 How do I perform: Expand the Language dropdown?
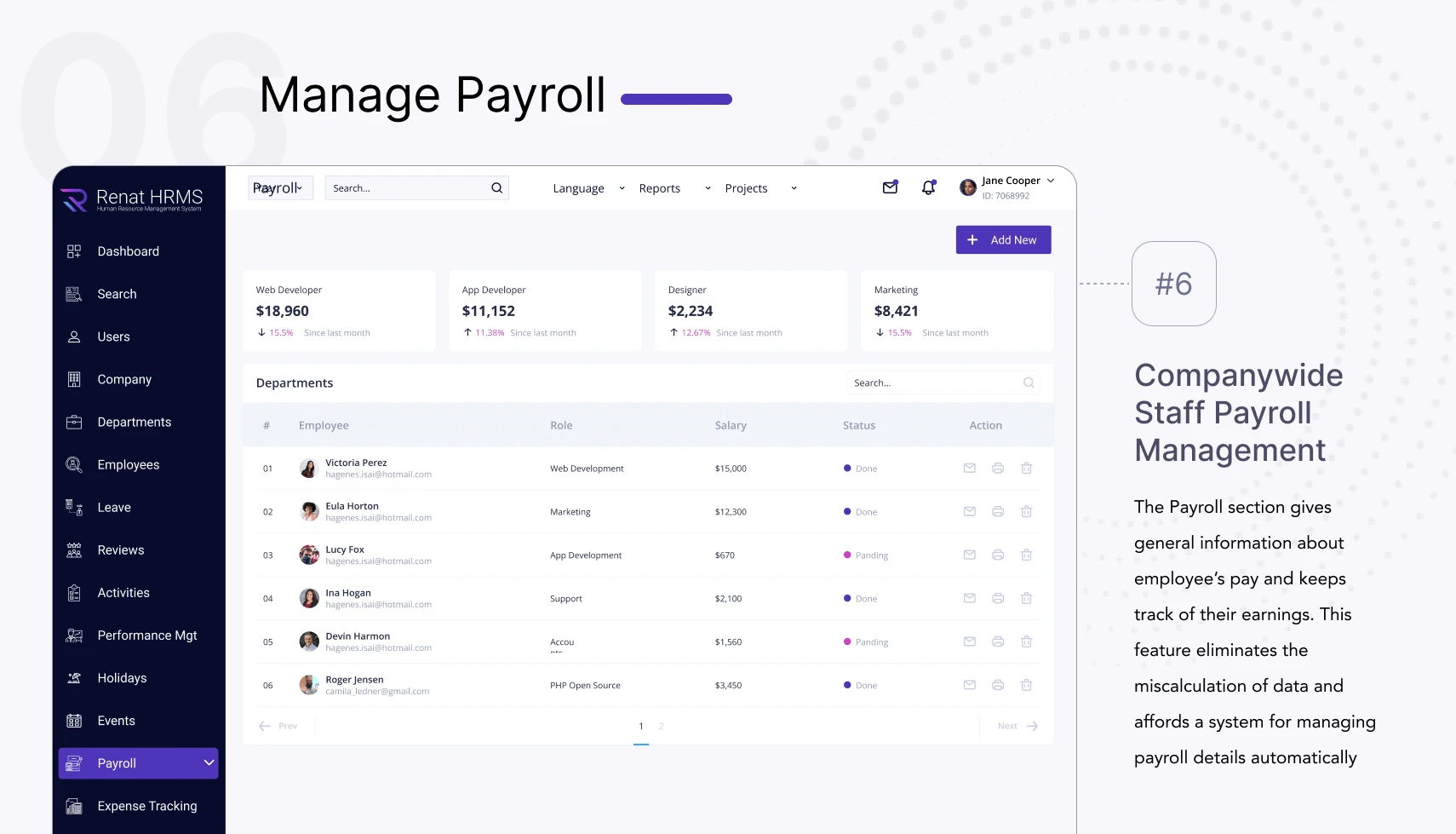coord(589,188)
